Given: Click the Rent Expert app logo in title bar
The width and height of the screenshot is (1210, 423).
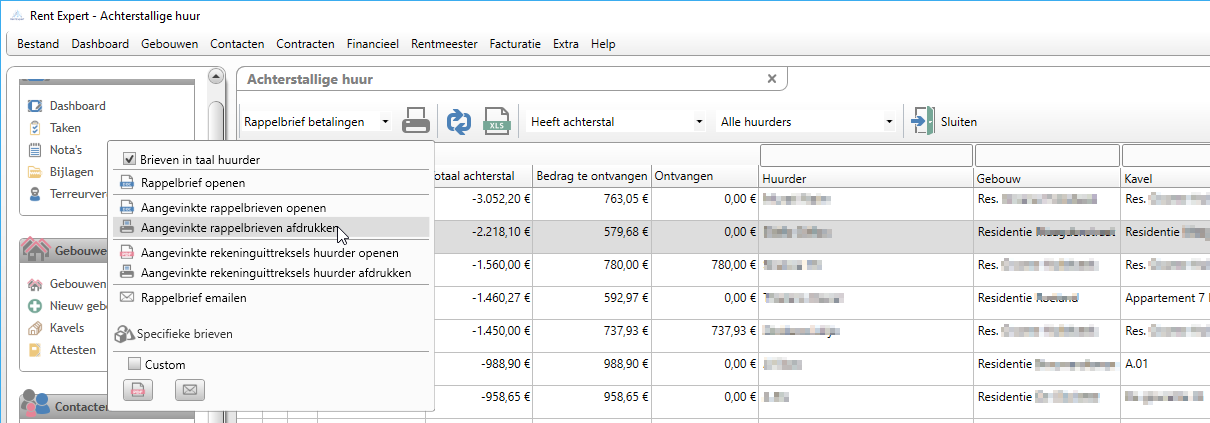Looking at the screenshot, I should click(x=15, y=17).
